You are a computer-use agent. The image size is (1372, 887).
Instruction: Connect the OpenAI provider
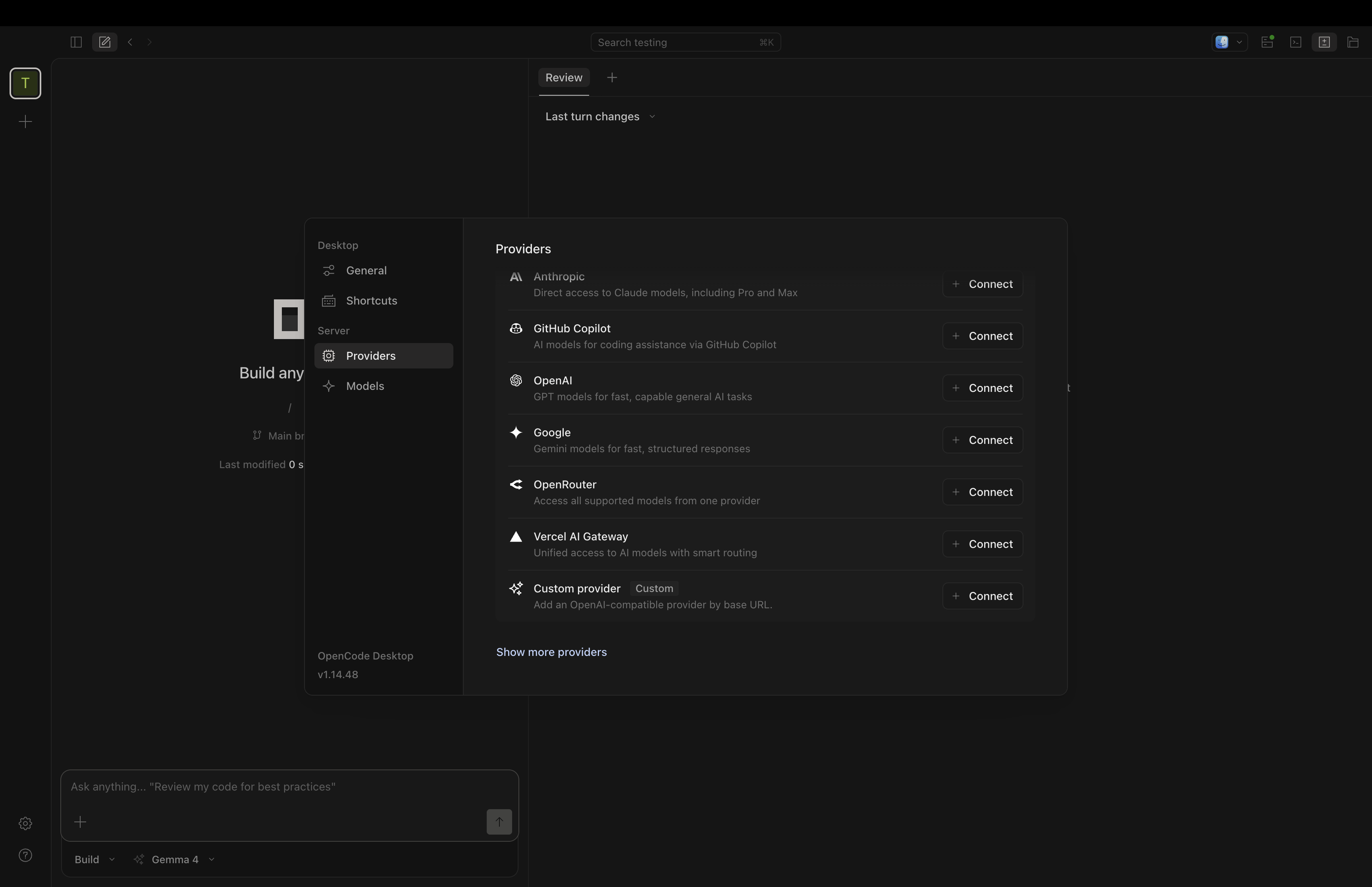coord(982,388)
